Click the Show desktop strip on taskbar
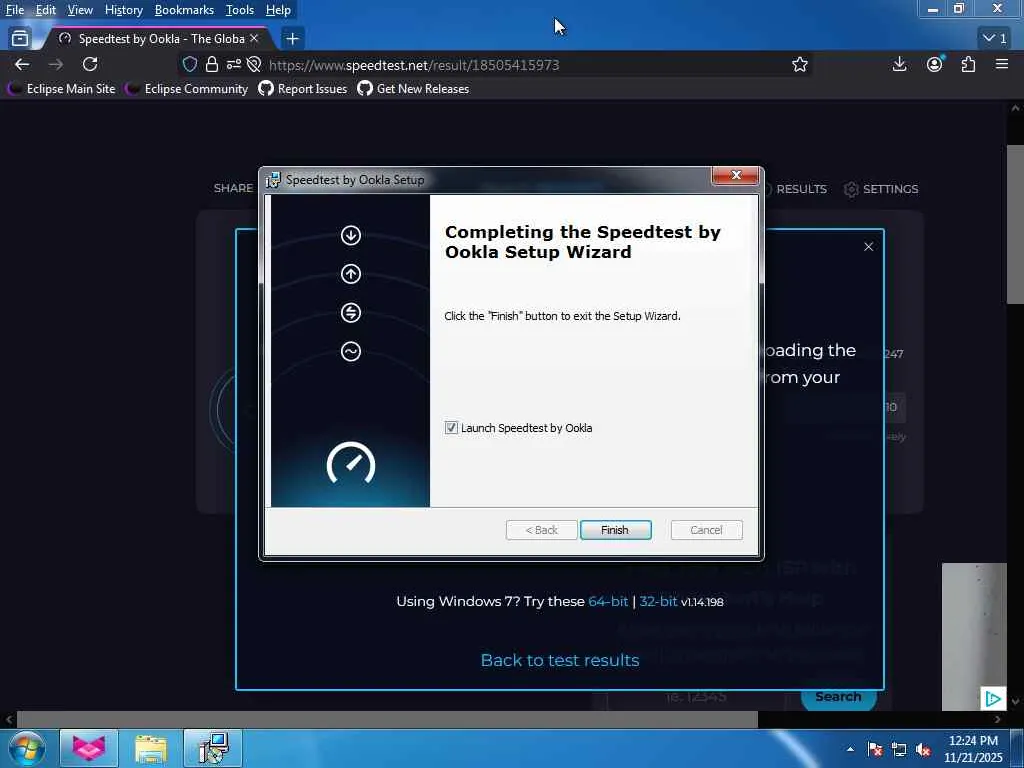1024x768 pixels. 1017,748
